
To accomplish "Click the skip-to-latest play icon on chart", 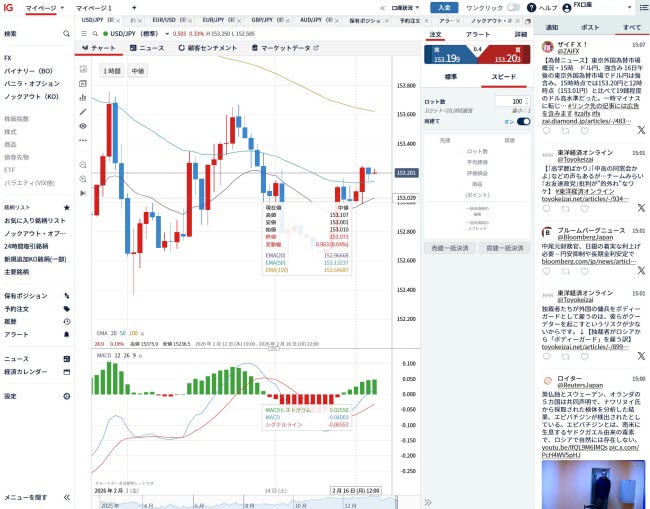I will pyautogui.click(x=83, y=193).
